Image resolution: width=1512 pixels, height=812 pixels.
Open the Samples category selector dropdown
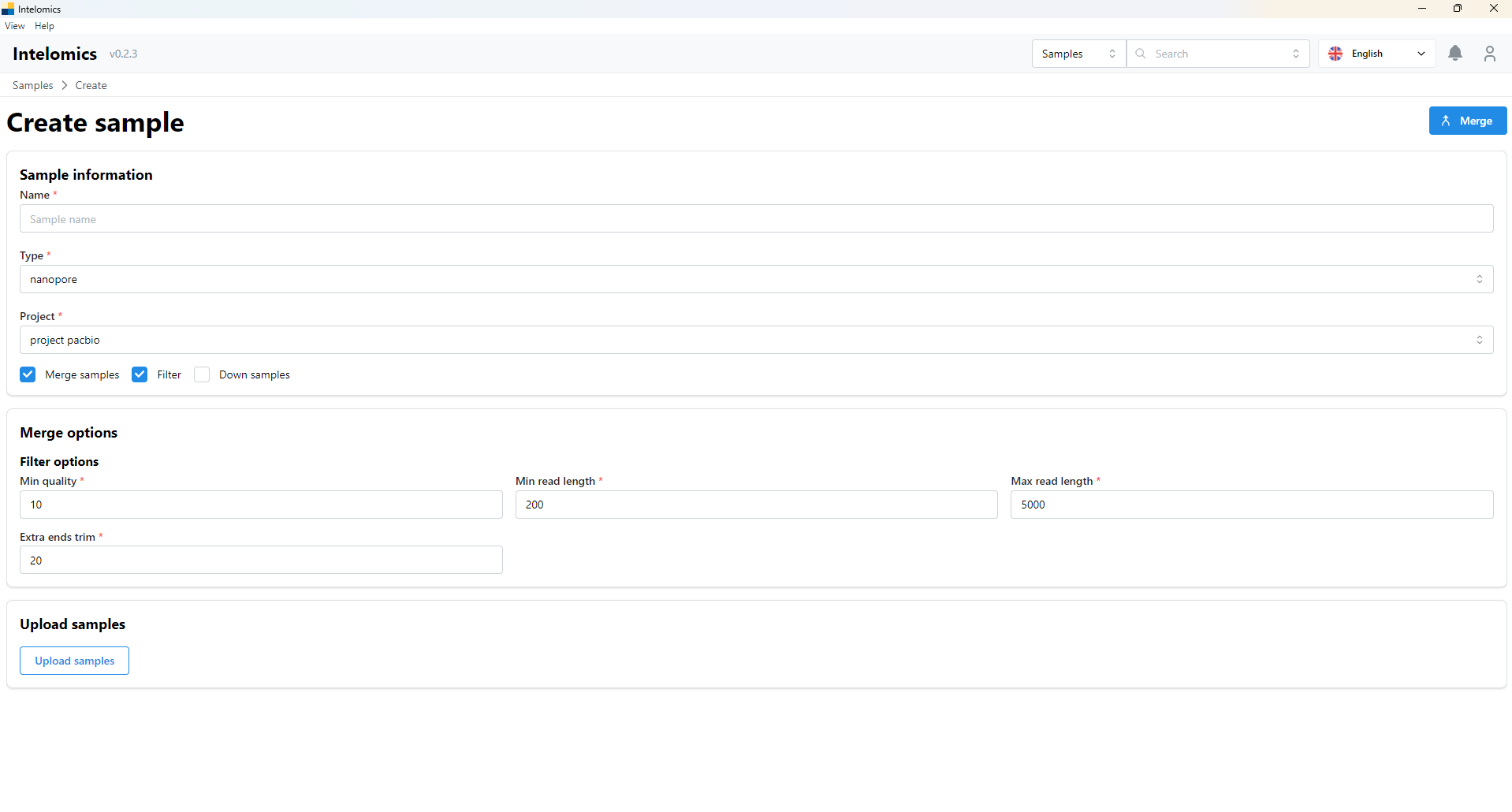[1078, 54]
